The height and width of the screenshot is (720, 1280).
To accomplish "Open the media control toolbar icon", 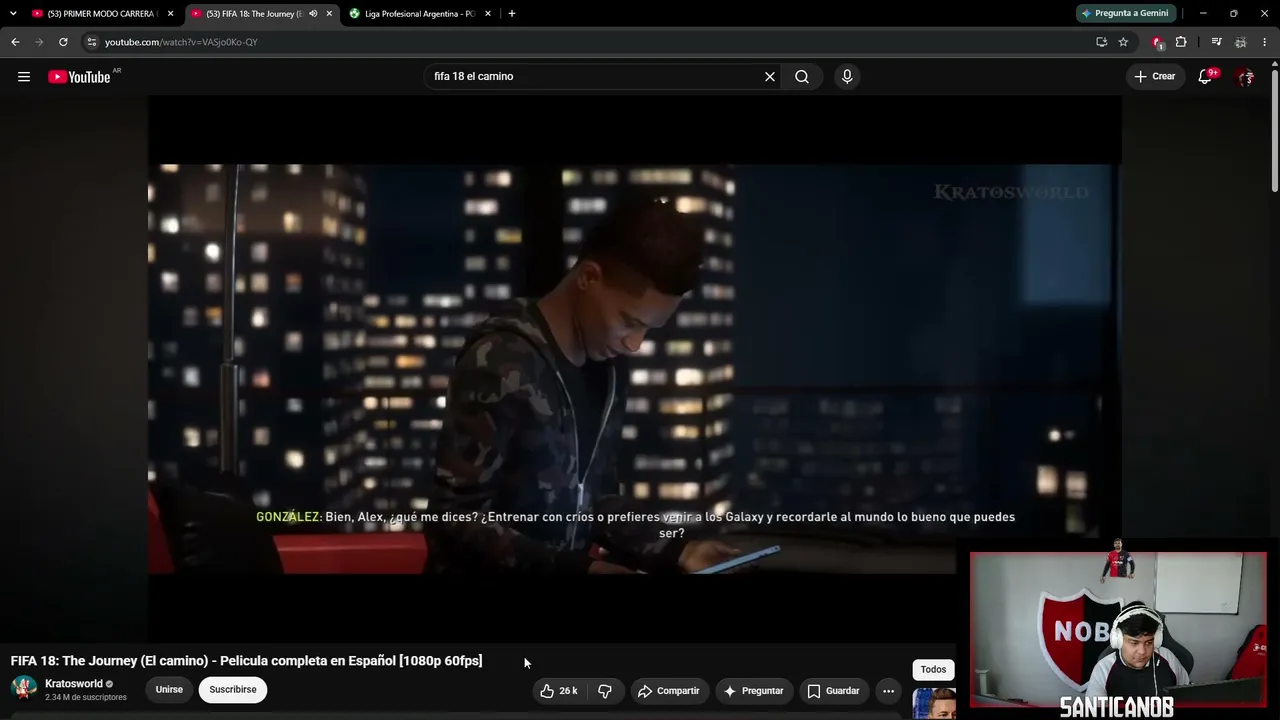I will pyautogui.click(x=1216, y=42).
